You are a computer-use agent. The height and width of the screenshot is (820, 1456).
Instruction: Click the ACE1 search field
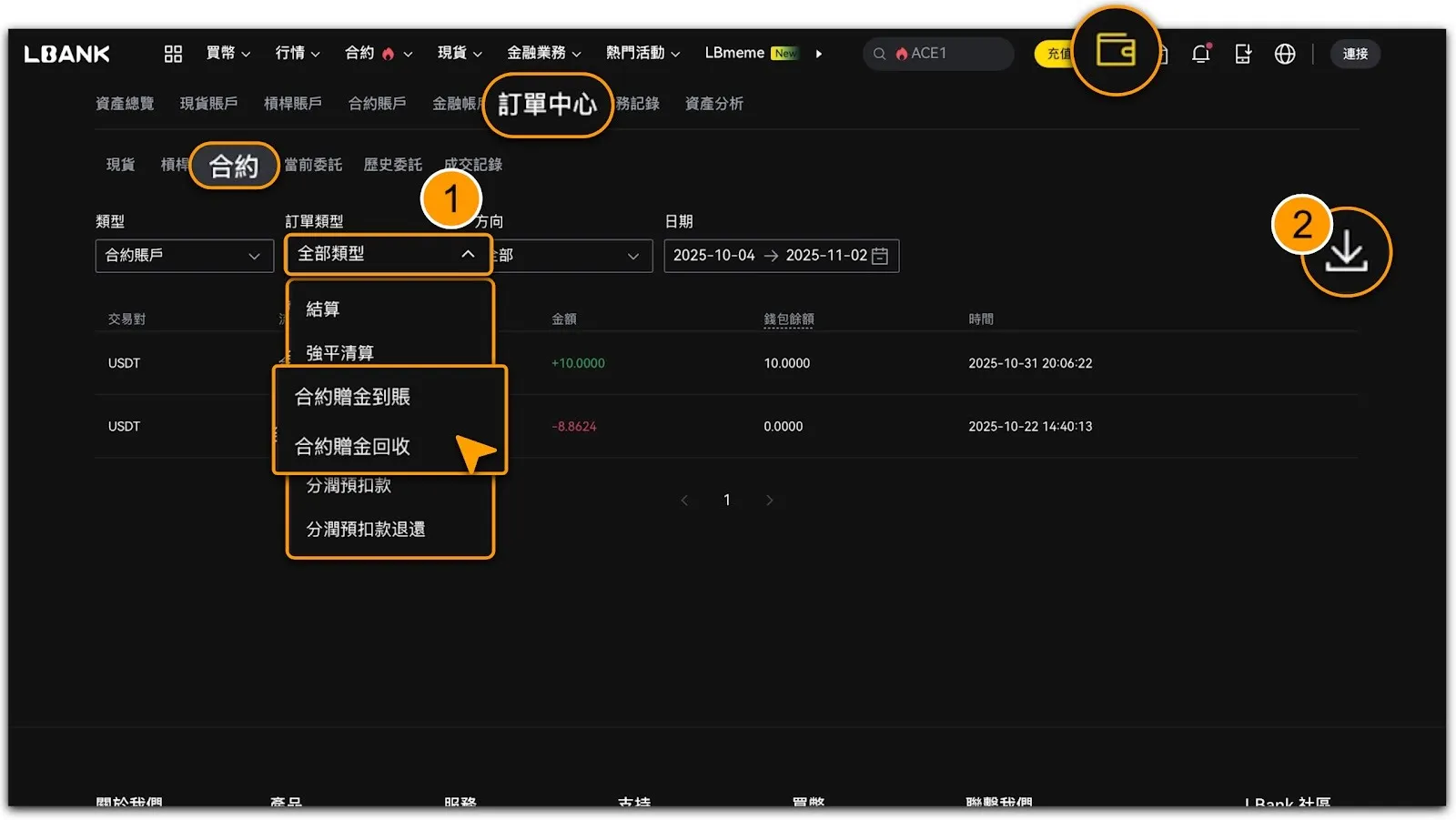tap(946, 54)
